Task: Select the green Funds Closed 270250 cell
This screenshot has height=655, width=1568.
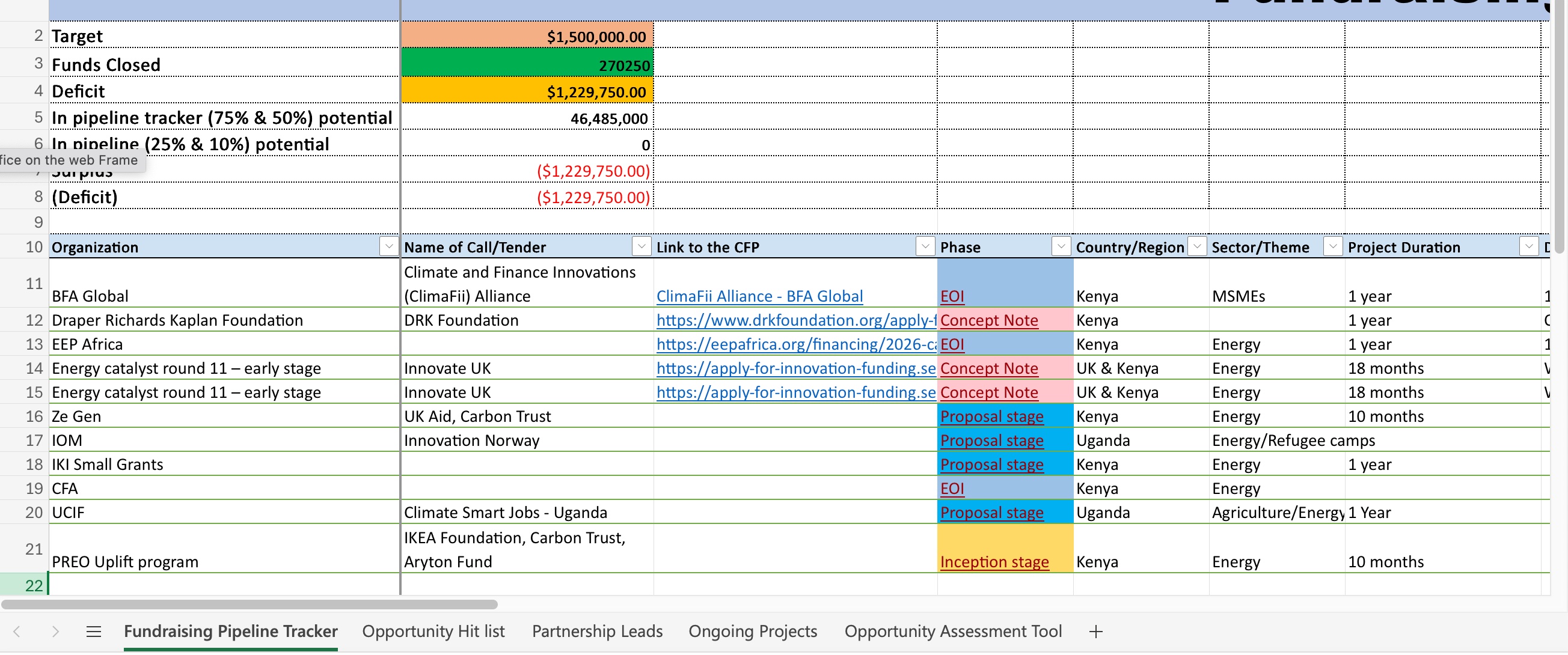Action: click(x=527, y=63)
